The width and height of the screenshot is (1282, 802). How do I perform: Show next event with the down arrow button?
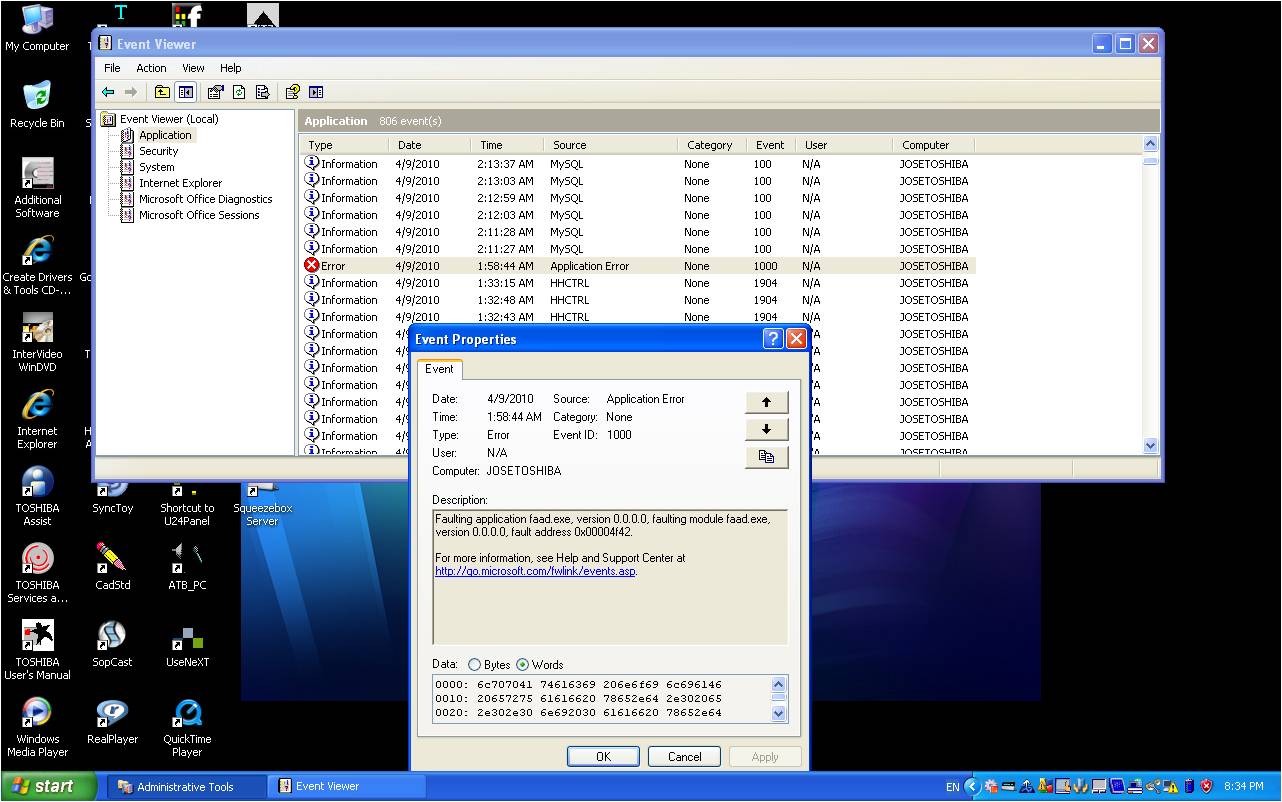coord(766,429)
